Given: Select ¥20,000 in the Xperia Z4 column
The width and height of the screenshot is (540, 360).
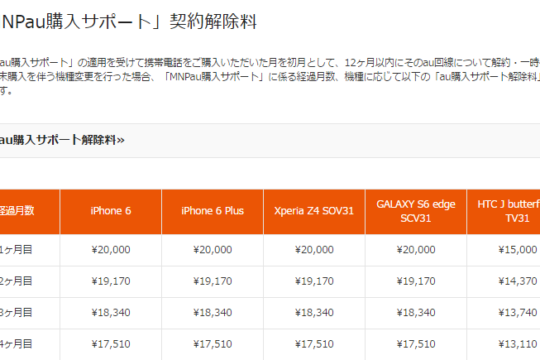Looking at the screenshot, I should tap(314, 250).
